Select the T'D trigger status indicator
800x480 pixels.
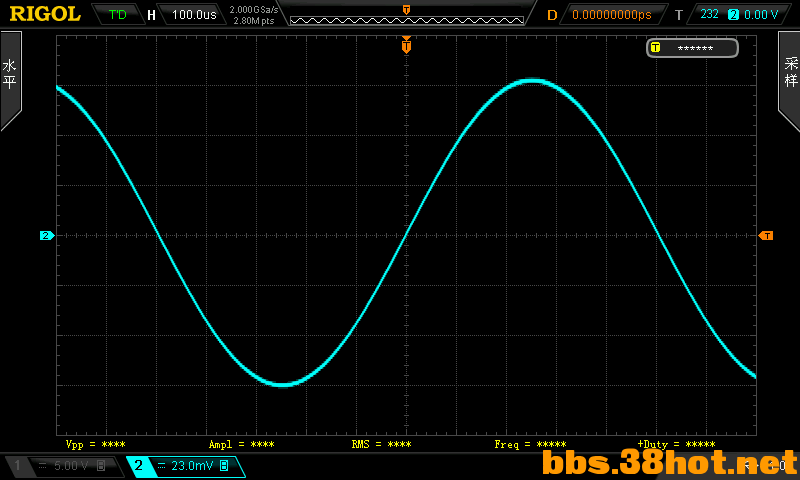point(117,14)
